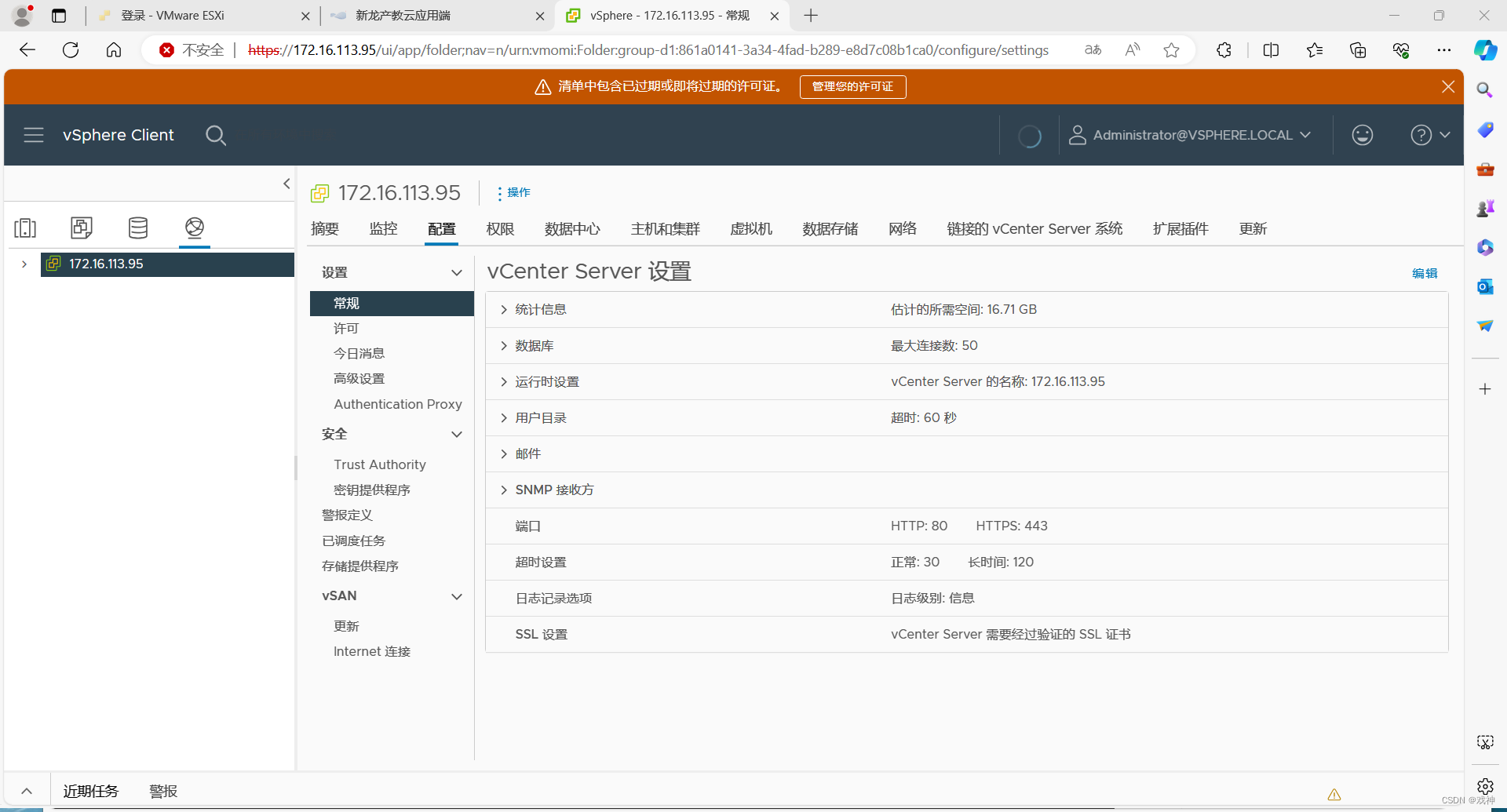The height and width of the screenshot is (812, 1507).
Task: Switch to the 监控 tab
Action: (383, 228)
